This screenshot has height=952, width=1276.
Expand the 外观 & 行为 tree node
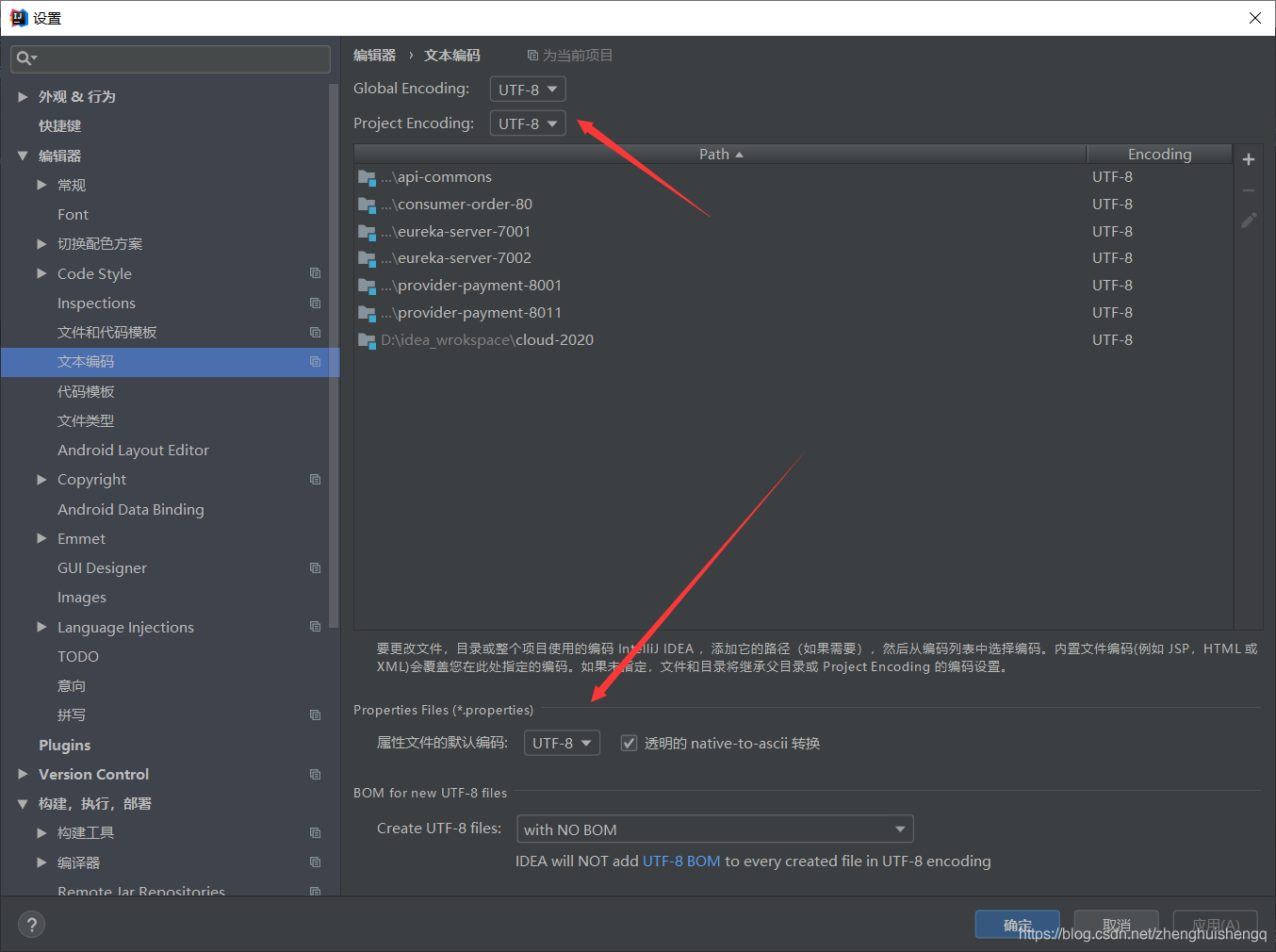23,97
